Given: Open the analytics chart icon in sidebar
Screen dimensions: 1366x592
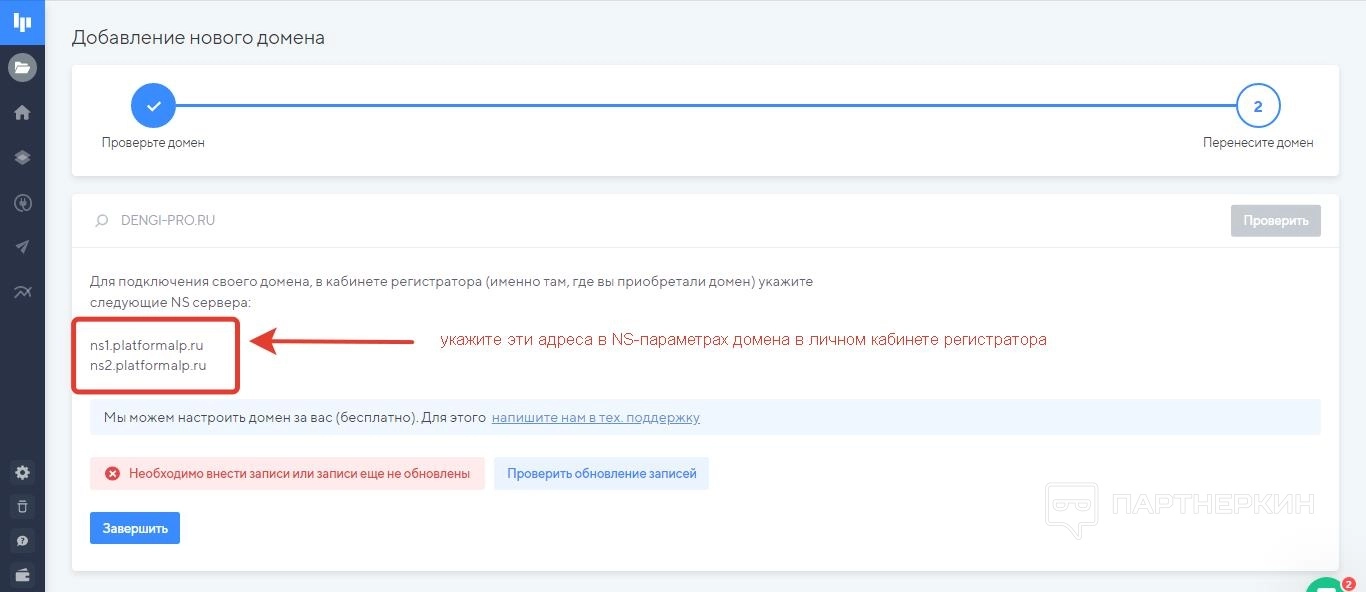Looking at the screenshot, I should point(22,292).
